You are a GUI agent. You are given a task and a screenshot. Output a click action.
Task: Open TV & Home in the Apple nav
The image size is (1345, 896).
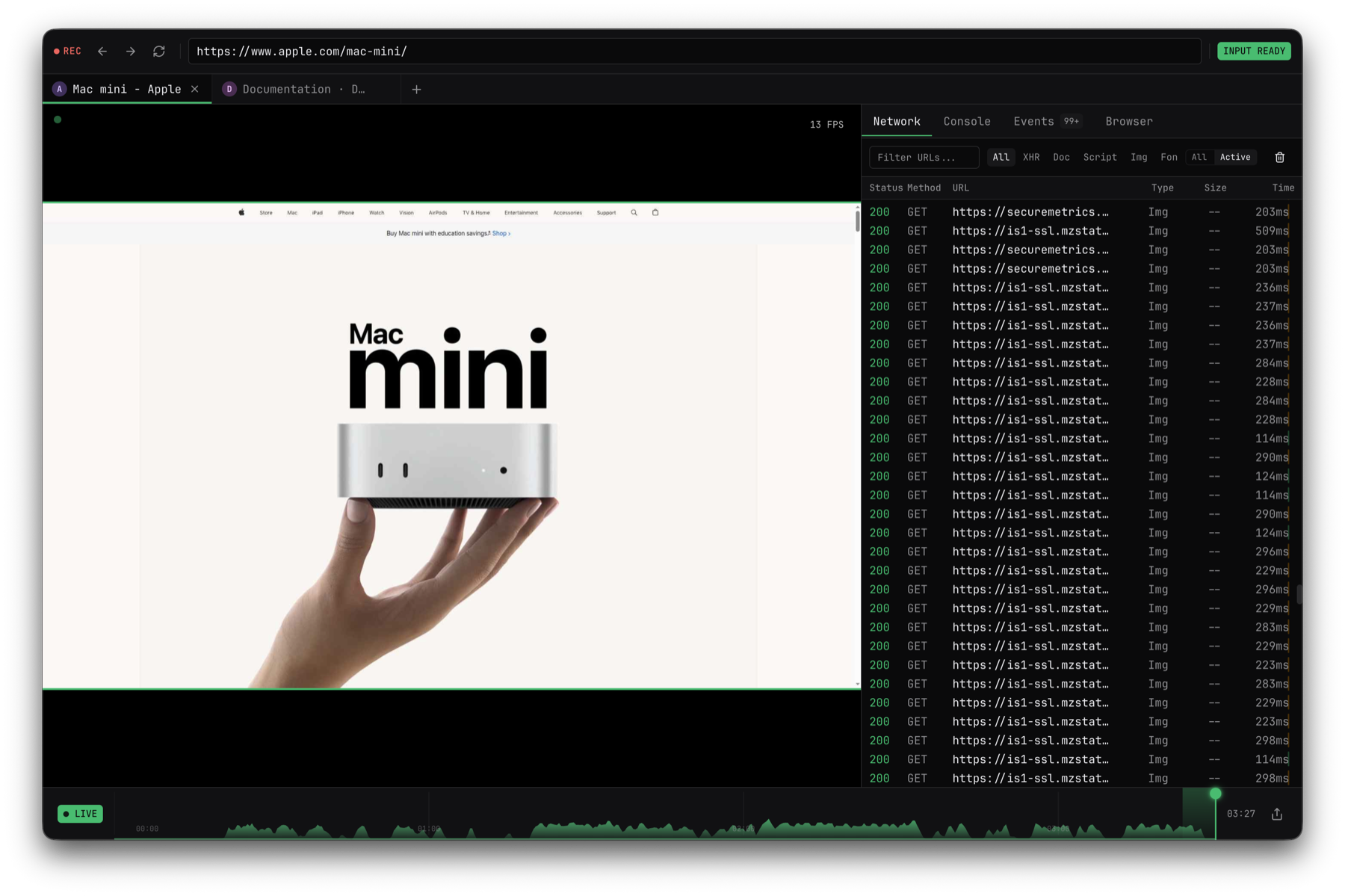tap(476, 212)
